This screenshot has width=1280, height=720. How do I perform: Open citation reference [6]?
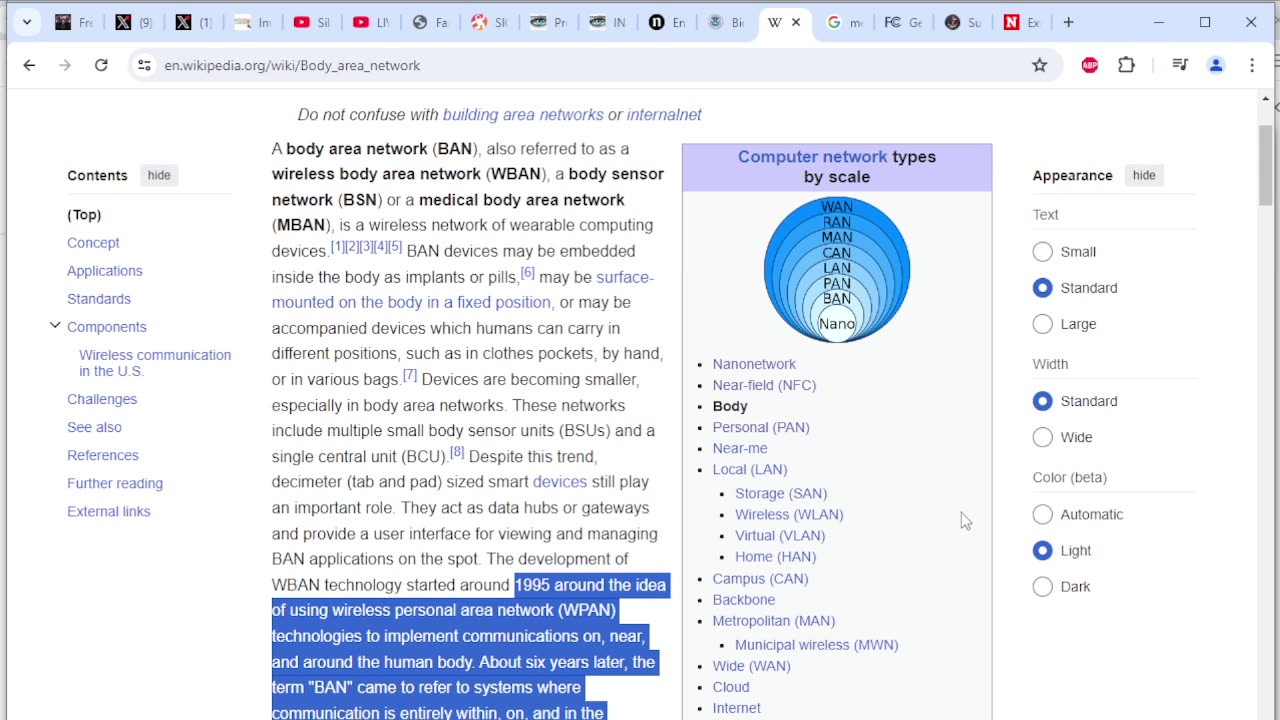(527, 272)
